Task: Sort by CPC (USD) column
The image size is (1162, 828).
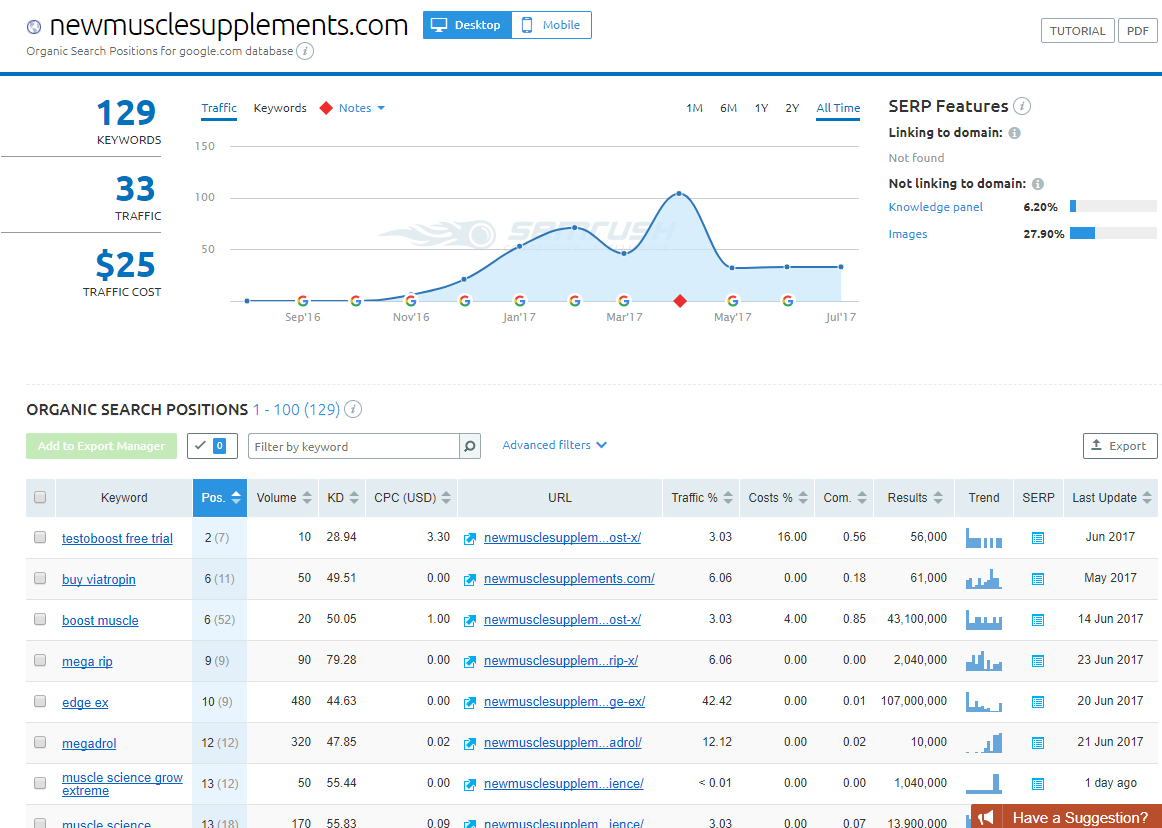Action: 412,497
